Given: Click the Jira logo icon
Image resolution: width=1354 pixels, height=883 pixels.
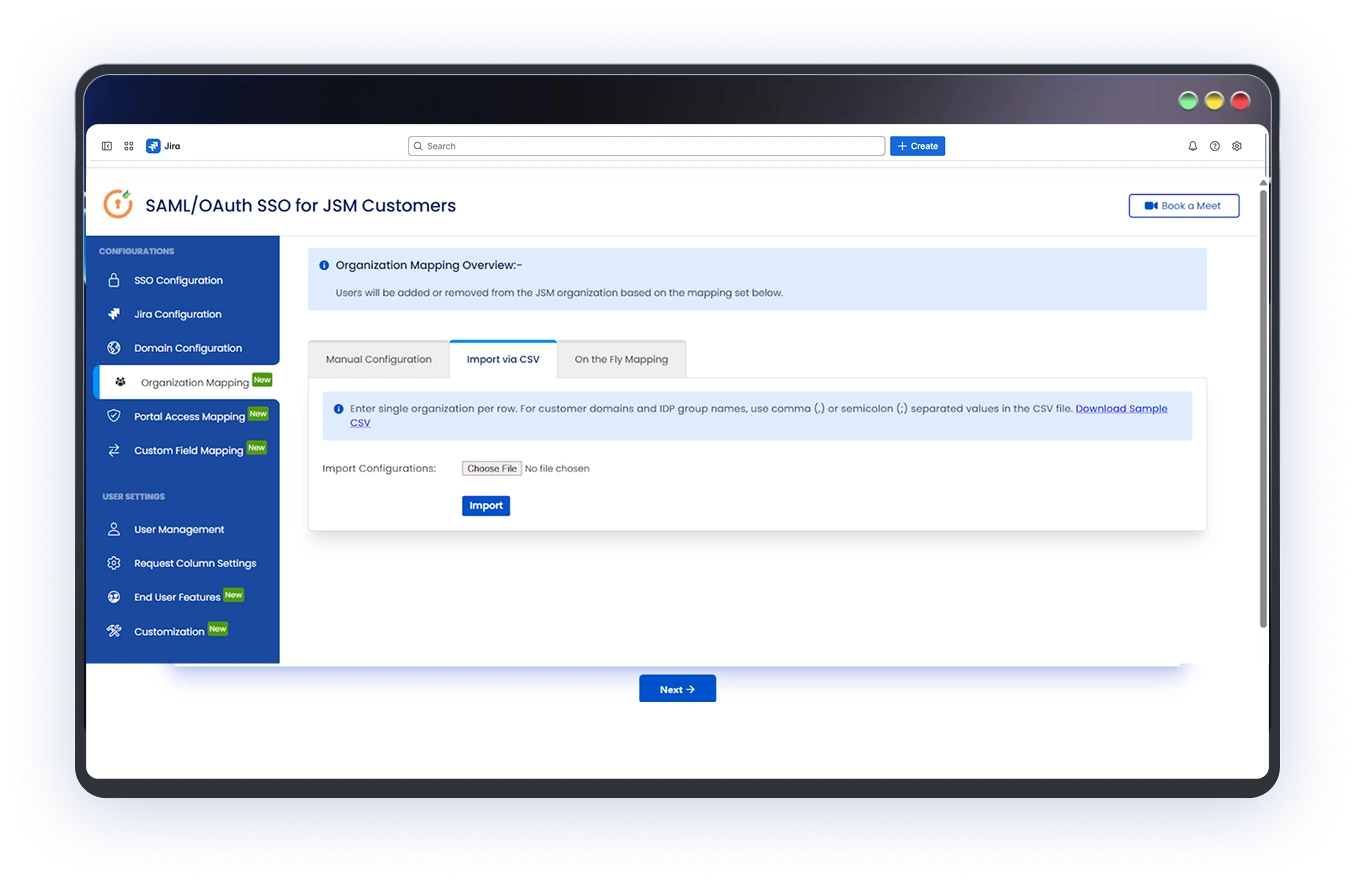Looking at the screenshot, I should click(x=153, y=146).
